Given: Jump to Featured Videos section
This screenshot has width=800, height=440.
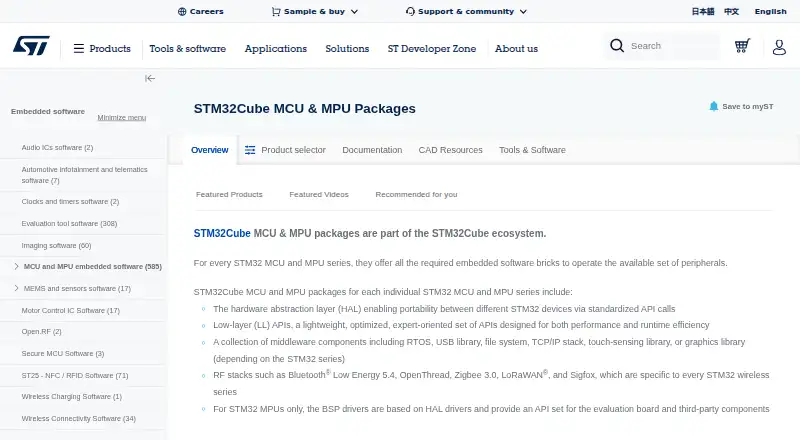Looking at the screenshot, I should click(319, 194).
